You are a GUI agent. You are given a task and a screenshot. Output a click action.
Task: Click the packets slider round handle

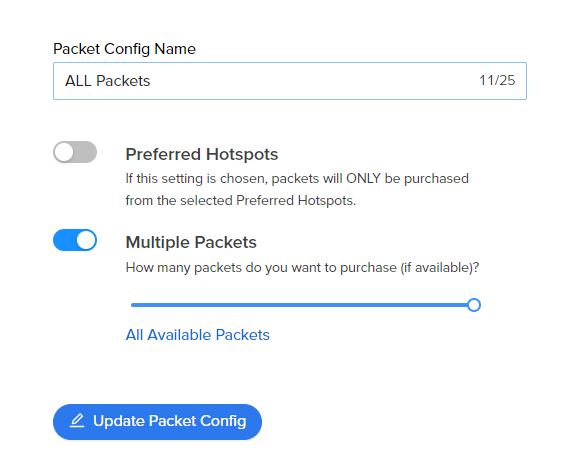(474, 305)
